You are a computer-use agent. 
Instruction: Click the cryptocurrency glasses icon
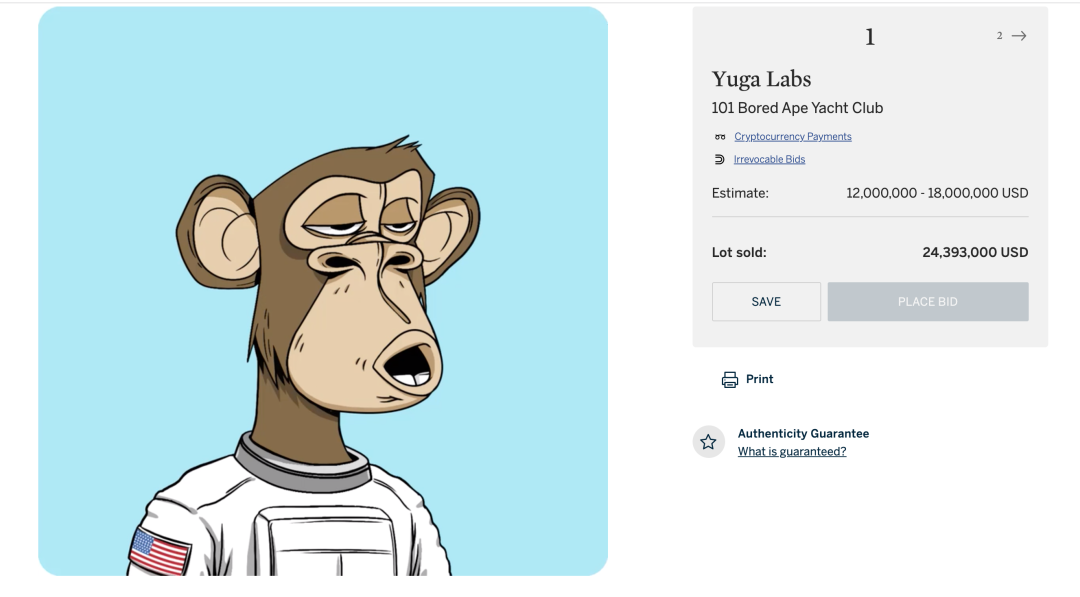point(720,137)
